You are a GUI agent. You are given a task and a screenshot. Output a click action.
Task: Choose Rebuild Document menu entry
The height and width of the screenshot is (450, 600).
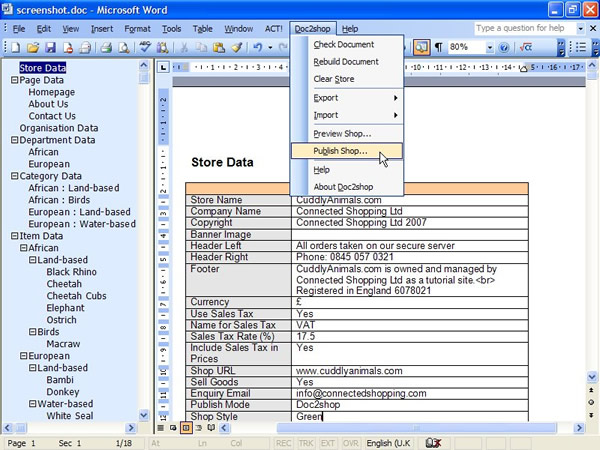(x=347, y=62)
